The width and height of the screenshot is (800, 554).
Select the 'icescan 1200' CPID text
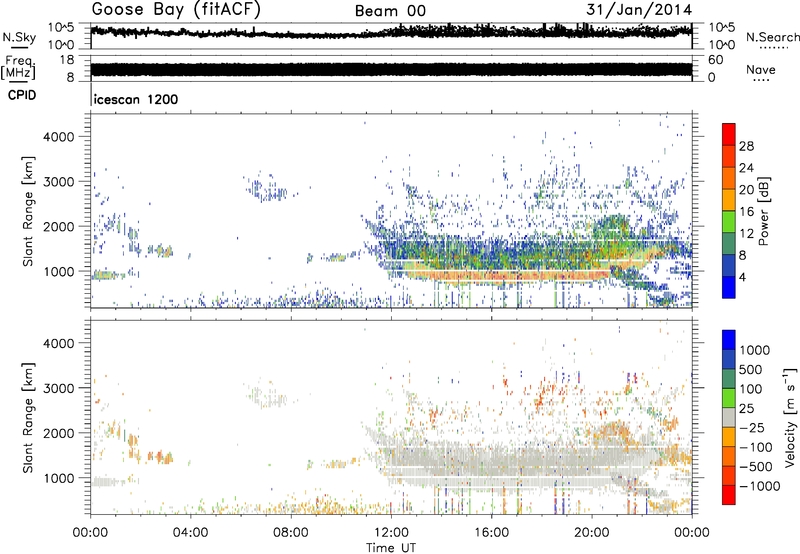coord(136,99)
